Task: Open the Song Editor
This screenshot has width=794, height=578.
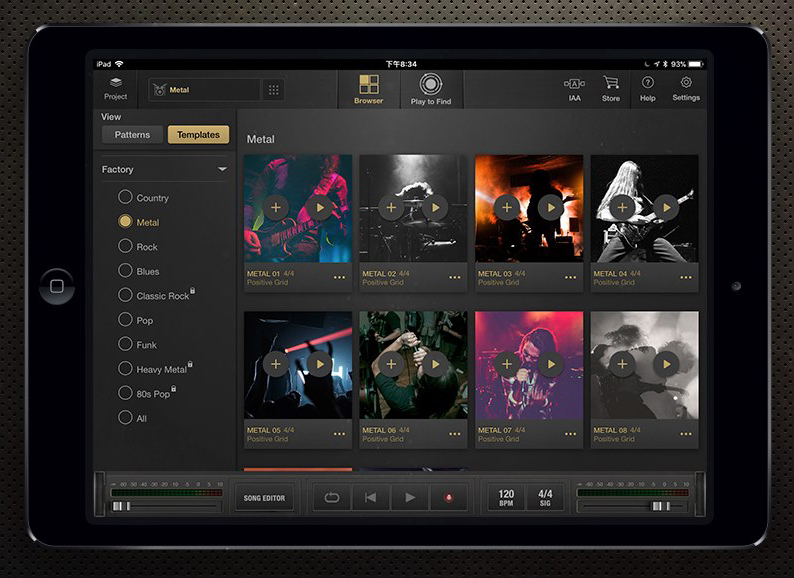Action: click(264, 498)
